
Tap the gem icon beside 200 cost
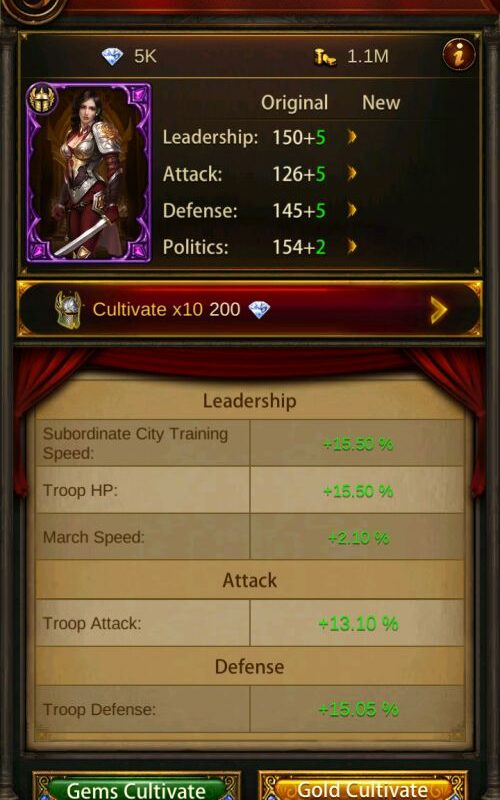[259, 309]
